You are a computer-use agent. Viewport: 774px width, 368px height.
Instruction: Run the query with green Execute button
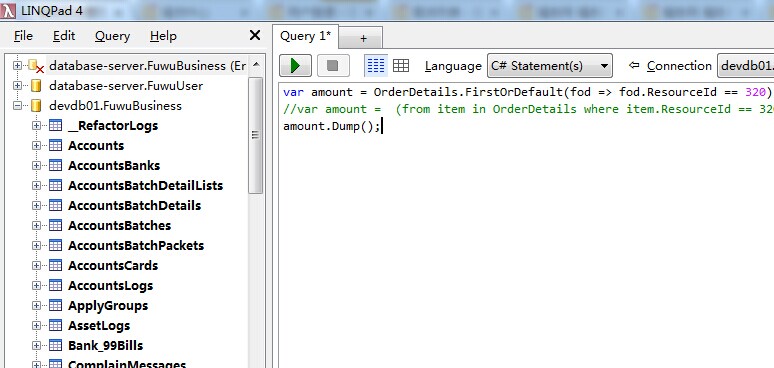point(295,66)
